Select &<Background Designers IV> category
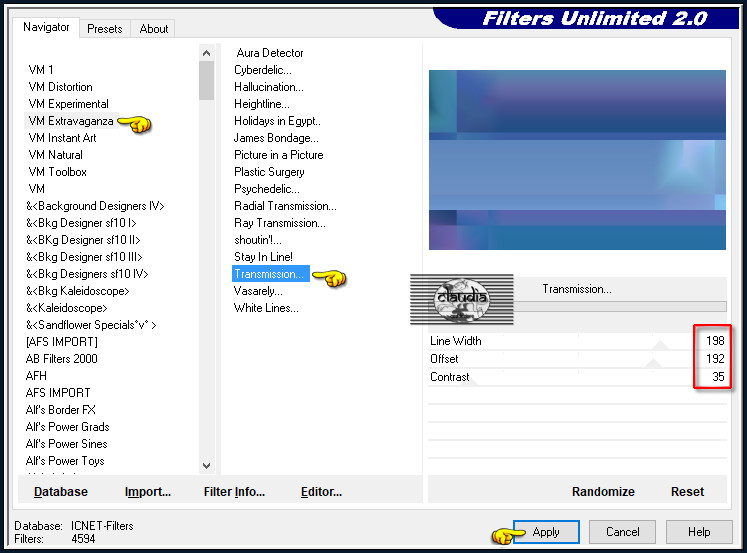This screenshot has height=553, width=747. (95, 206)
